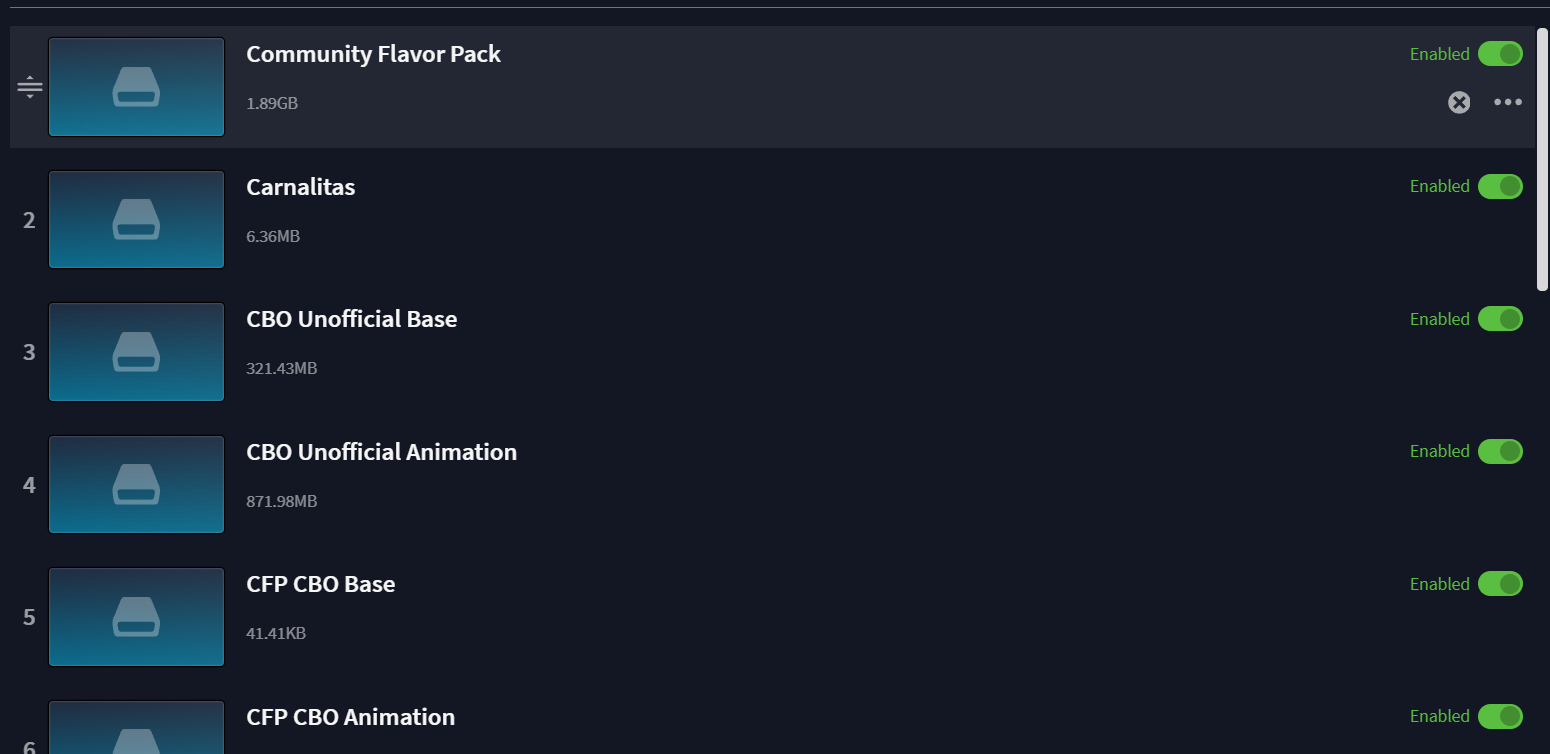
Task: Disable the CFP CBO Animation toggle
Action: [1500, 716]
